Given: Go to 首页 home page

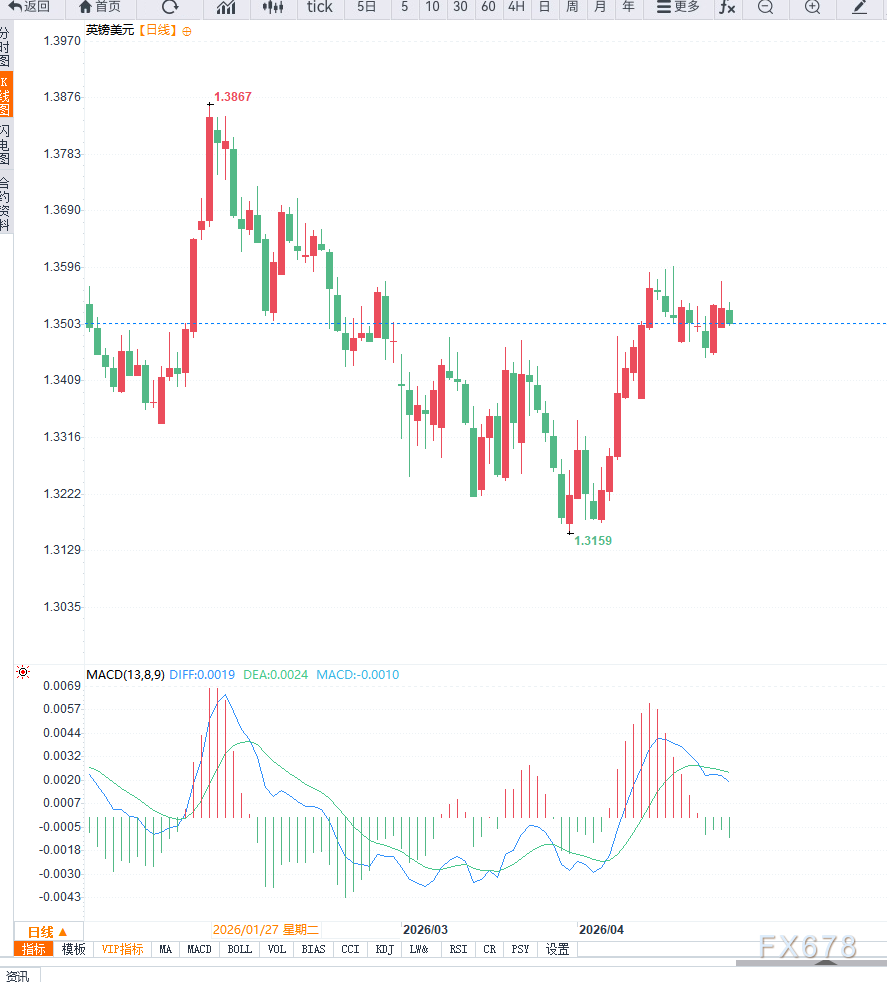Looking at the screenshot, I should (100, 7).
